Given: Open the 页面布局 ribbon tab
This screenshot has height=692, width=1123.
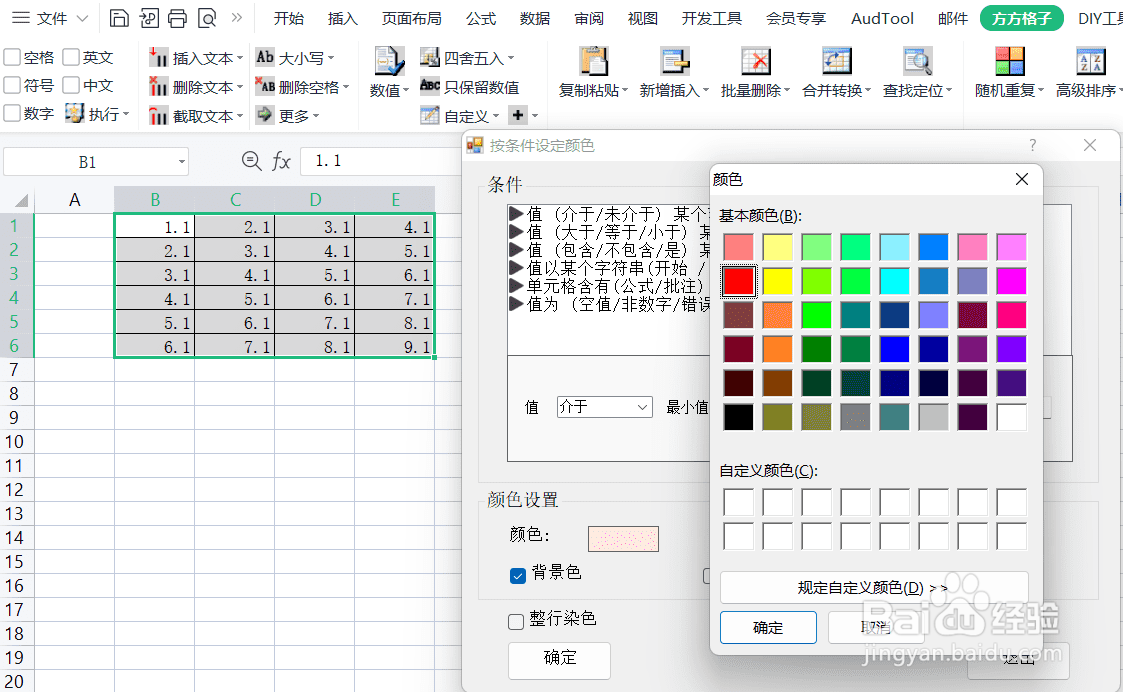Looking at the screenshot, I should 411,18.
